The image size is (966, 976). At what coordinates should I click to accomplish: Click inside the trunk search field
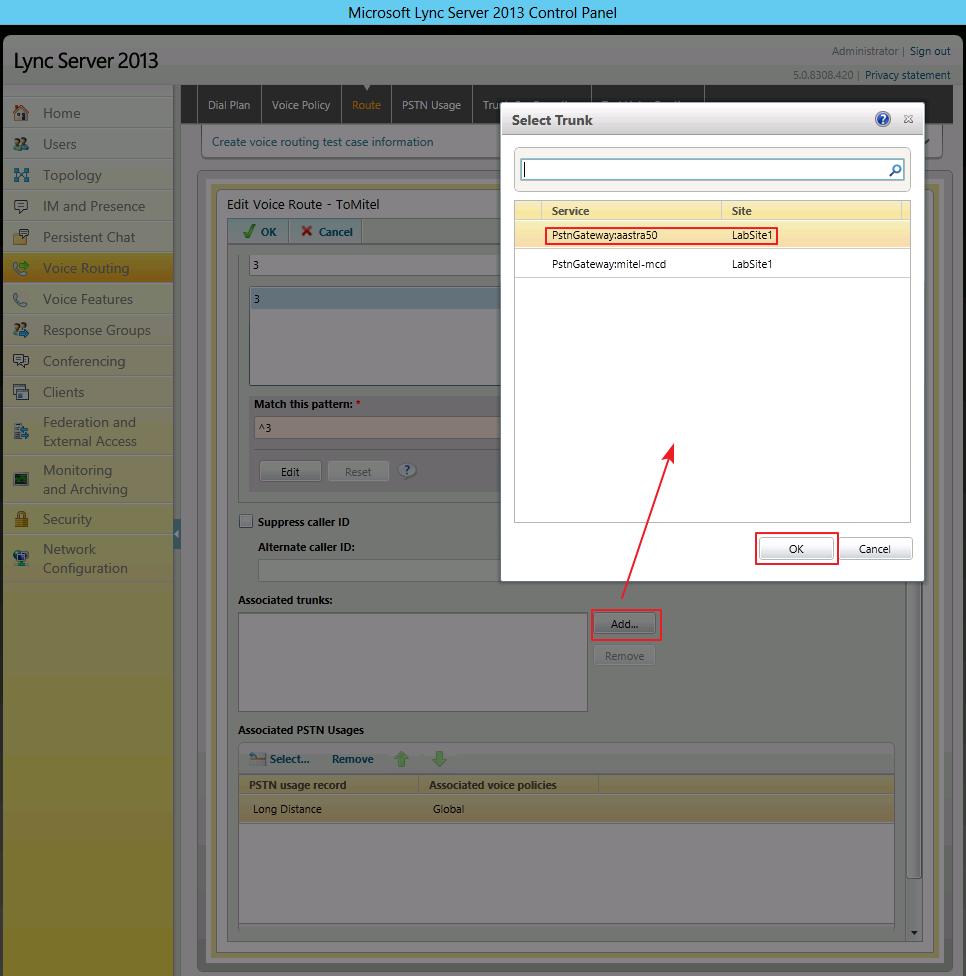click(700, 169)
